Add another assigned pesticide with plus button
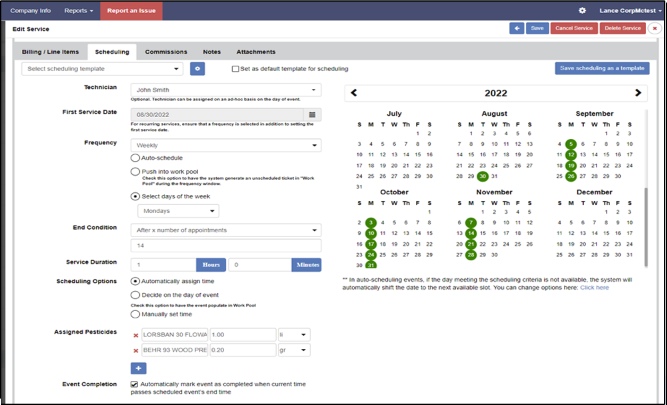 pyautogui.click(x=139, y=368)
